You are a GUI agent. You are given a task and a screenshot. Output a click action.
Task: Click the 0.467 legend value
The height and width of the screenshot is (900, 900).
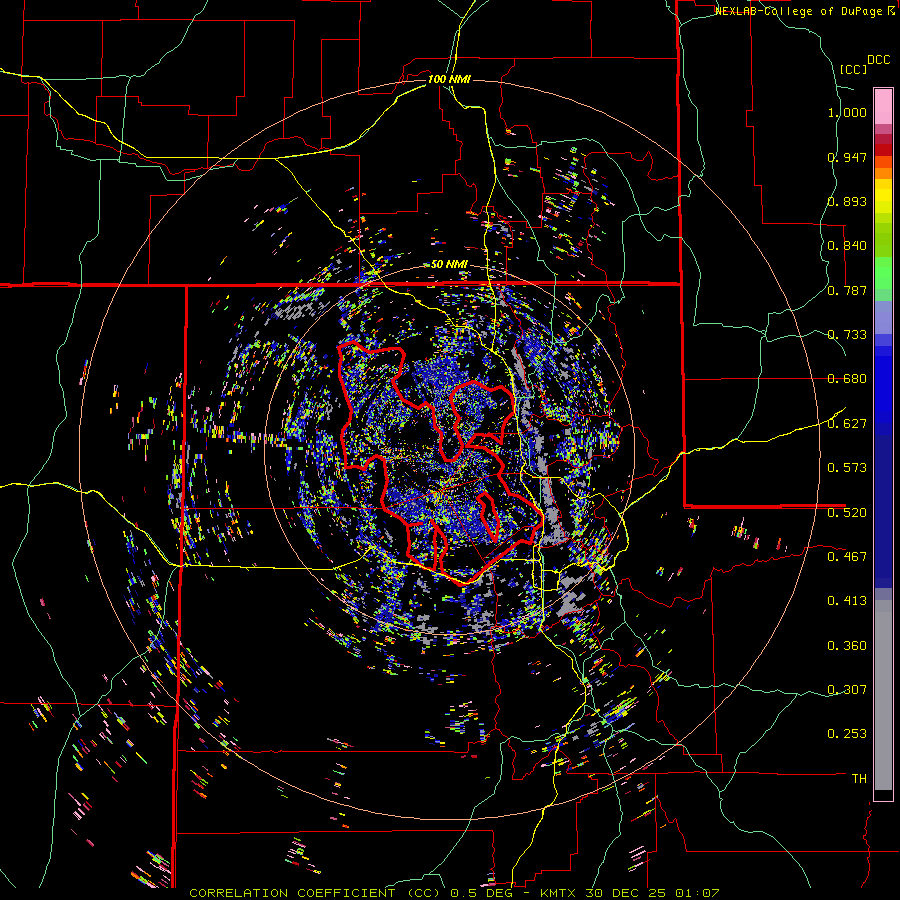tap(847, 557)
